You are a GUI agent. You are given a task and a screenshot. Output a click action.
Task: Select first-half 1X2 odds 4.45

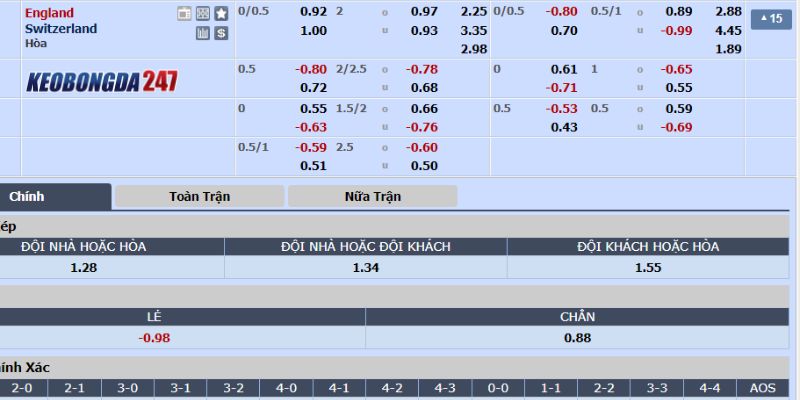(729, 31)
